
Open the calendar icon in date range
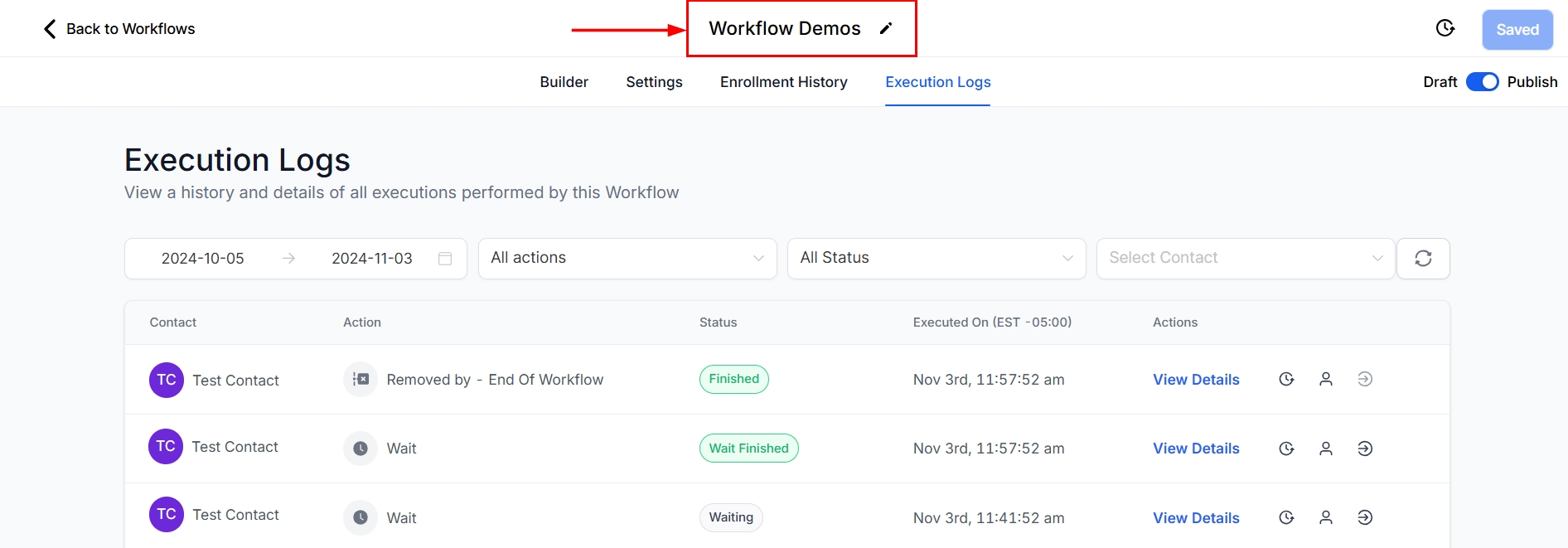tap(445, 259)
